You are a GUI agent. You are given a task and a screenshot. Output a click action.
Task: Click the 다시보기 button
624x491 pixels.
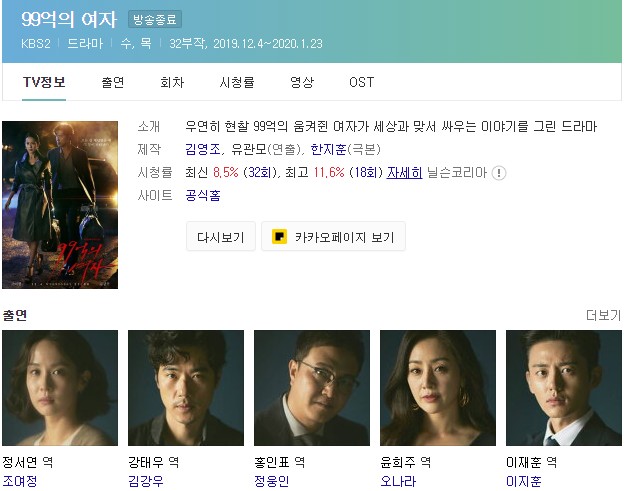[221, 236]
